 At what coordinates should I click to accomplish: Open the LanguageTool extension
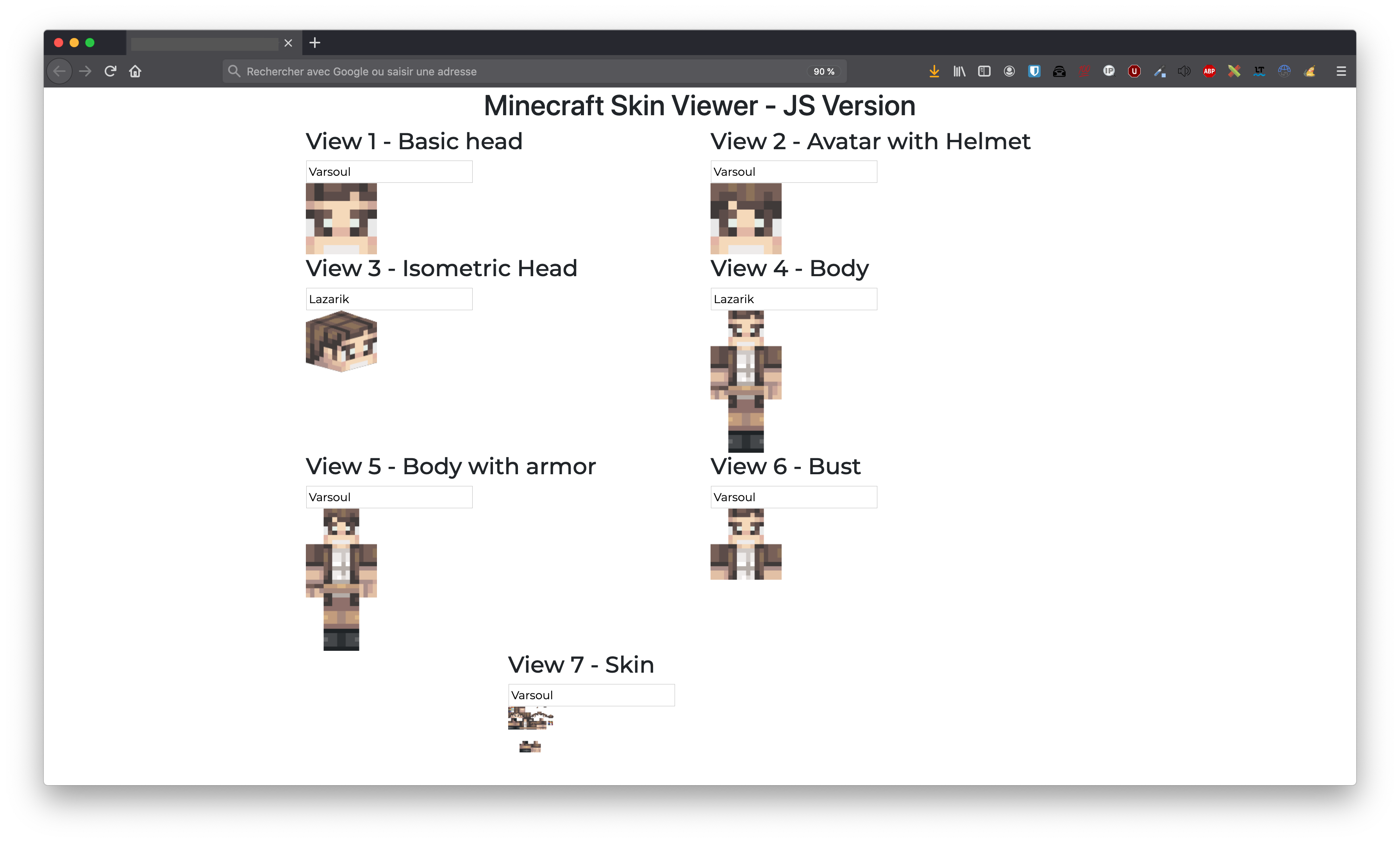pos(1259,71)
